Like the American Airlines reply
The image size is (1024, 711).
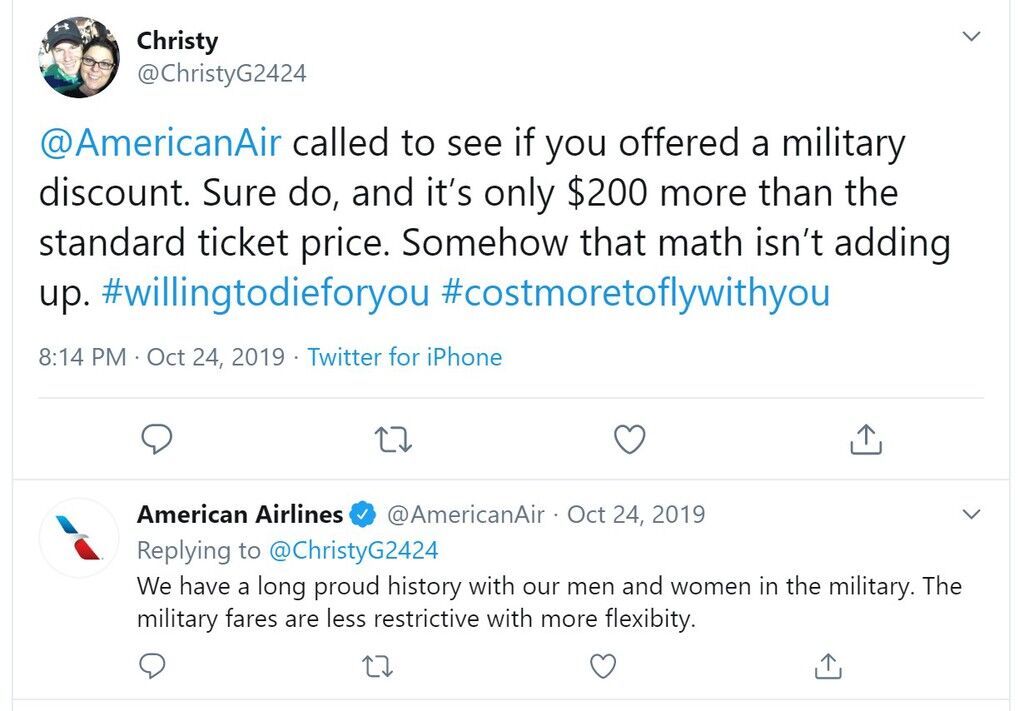[x=603, y=666]
